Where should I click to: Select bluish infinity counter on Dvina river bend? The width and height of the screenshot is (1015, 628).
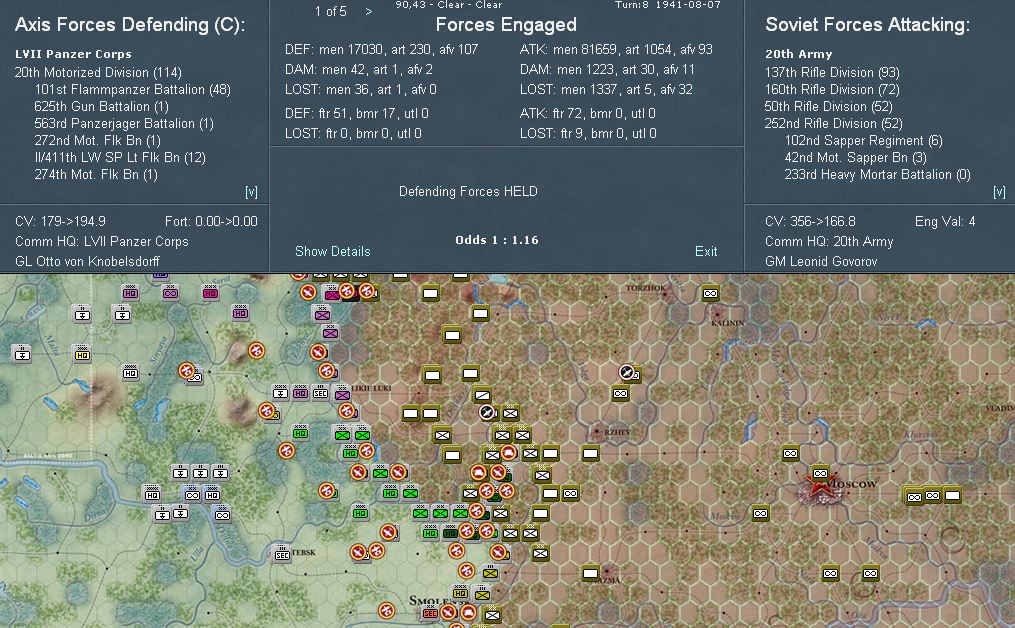(x=222, y=515)
